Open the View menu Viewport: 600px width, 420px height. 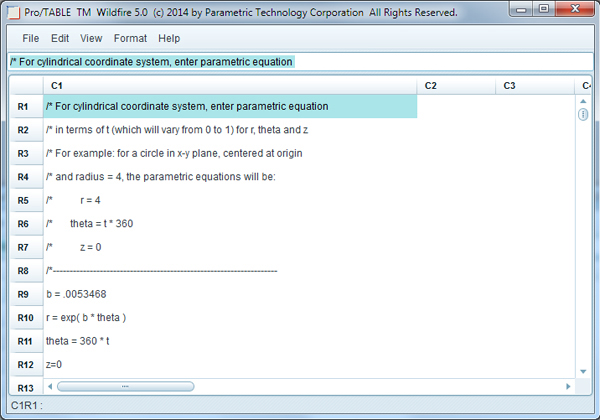91,38
